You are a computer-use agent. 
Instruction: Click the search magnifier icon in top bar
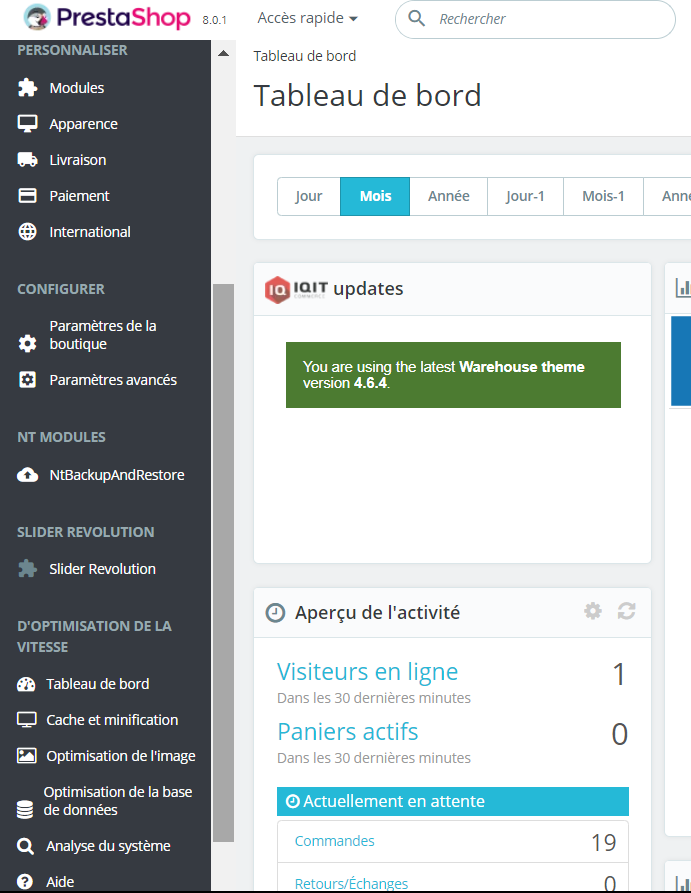[x=416, y=18]
